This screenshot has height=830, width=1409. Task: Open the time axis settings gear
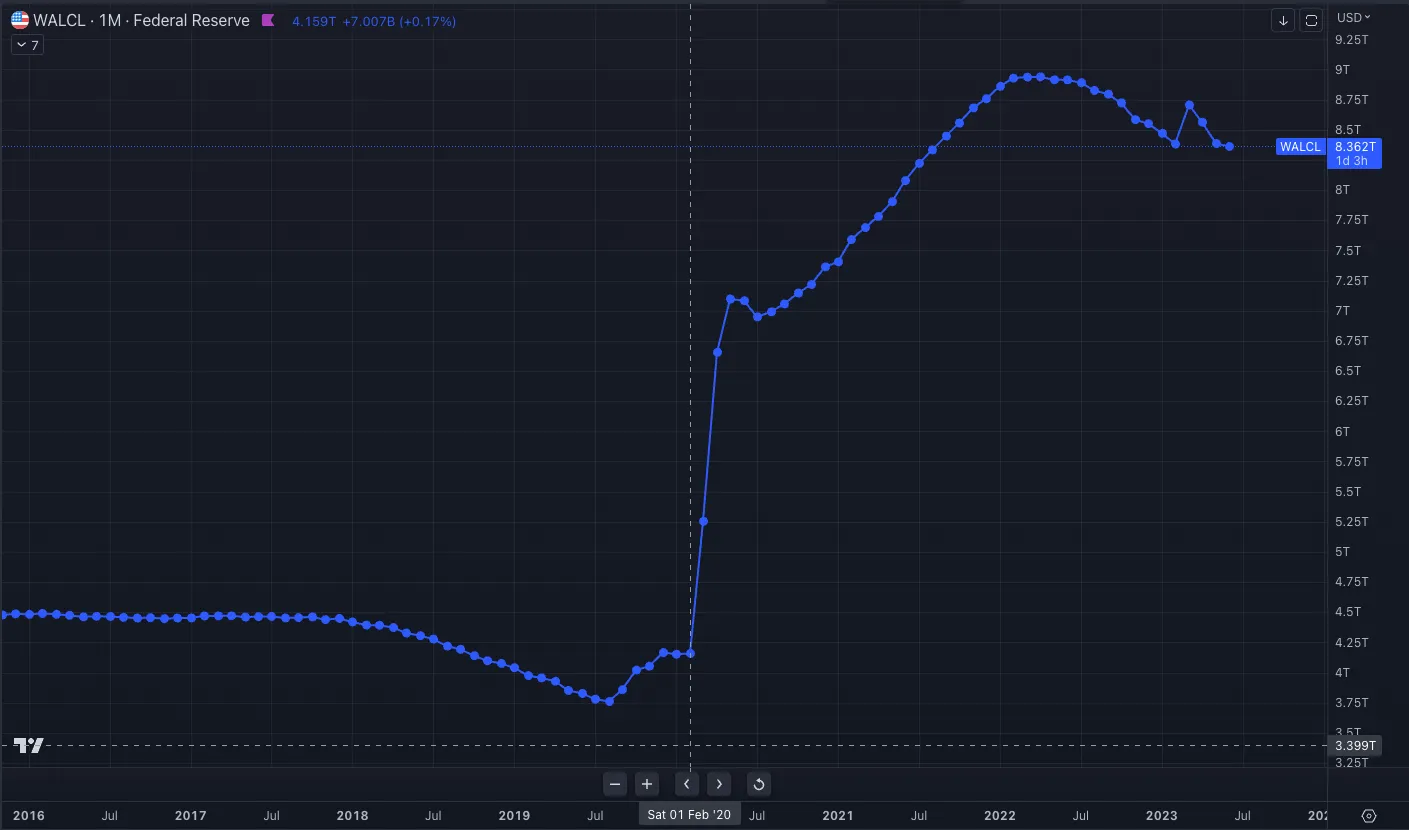click(x=1368, y=815)
